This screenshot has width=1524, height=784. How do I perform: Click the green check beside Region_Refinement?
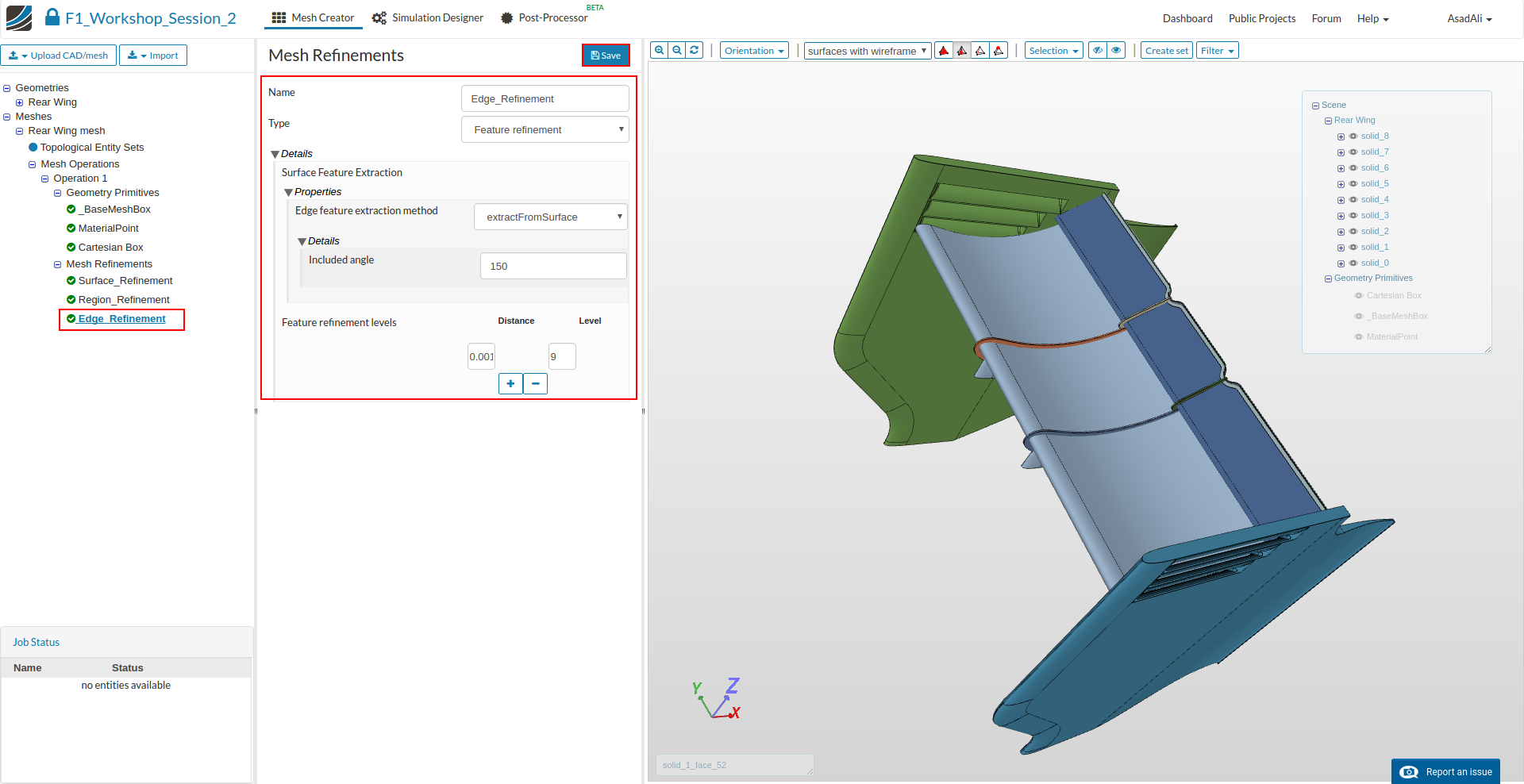tap(71, 300)
